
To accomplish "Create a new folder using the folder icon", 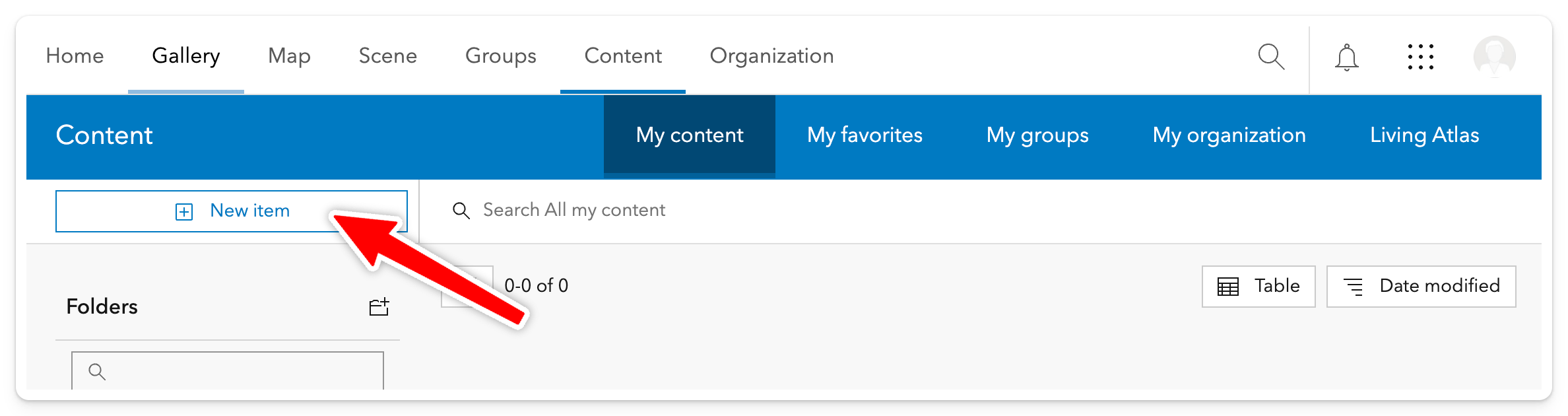I will (379, 307).
